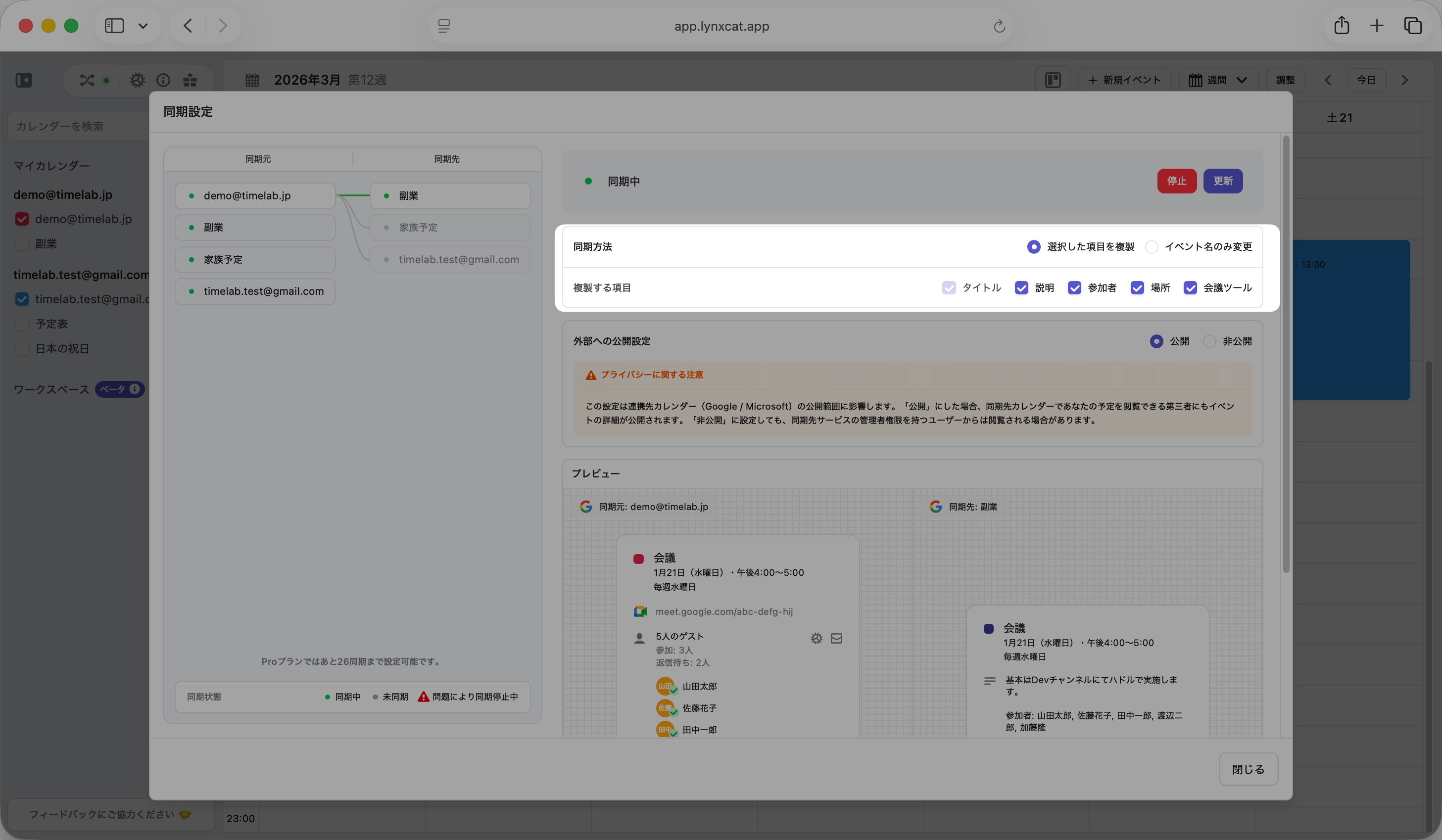Image resolution: width=1442 pixels, height=840 pixels.
Task: Collapse the left sidebar panel icon
Action: 23,80
